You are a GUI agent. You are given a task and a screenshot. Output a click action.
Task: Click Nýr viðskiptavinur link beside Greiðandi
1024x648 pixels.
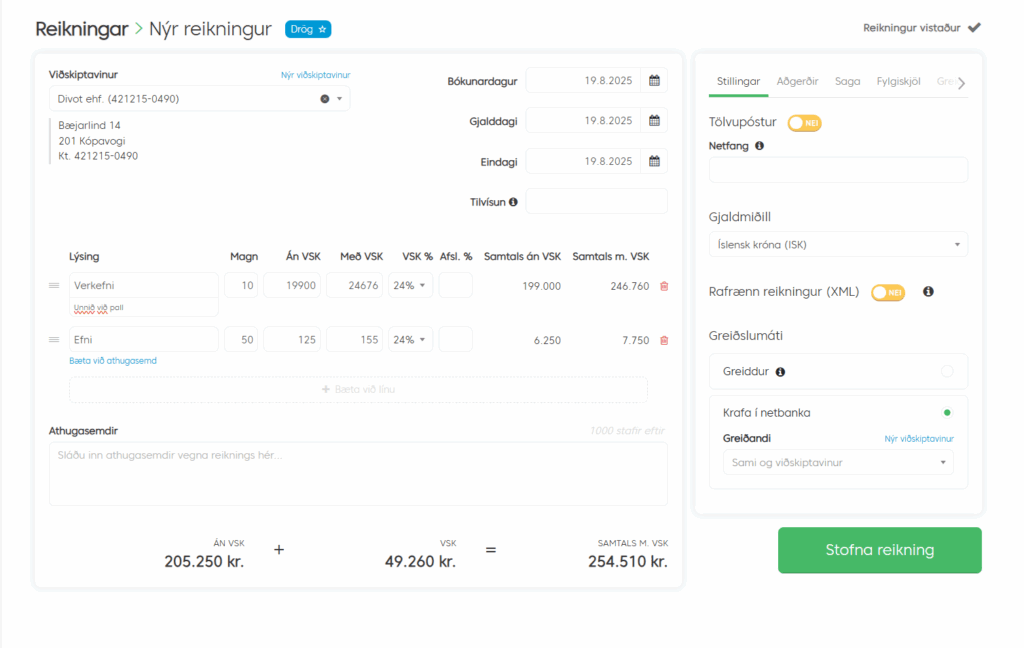(x=919, y=439)
